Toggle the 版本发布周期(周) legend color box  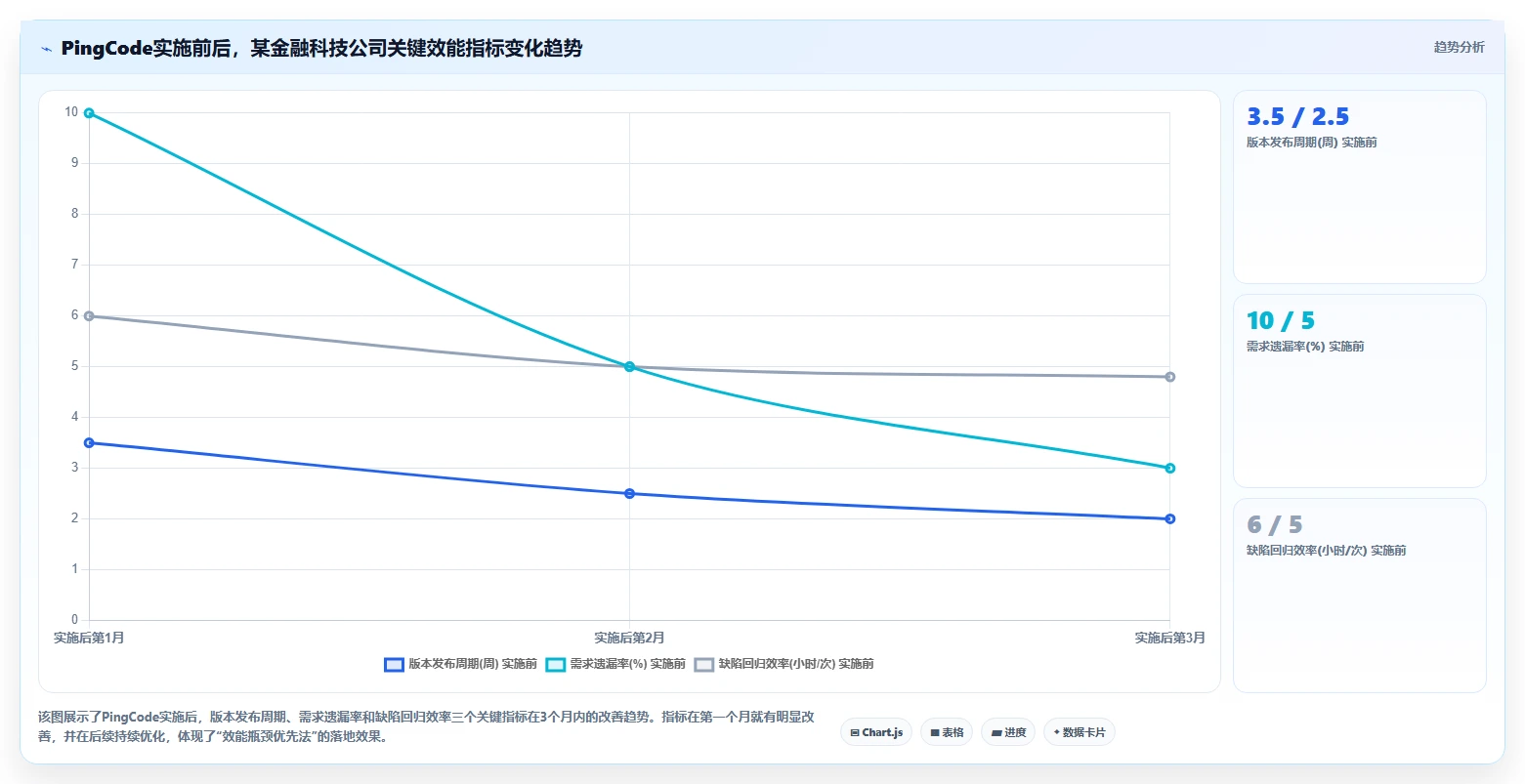(394, 665)
